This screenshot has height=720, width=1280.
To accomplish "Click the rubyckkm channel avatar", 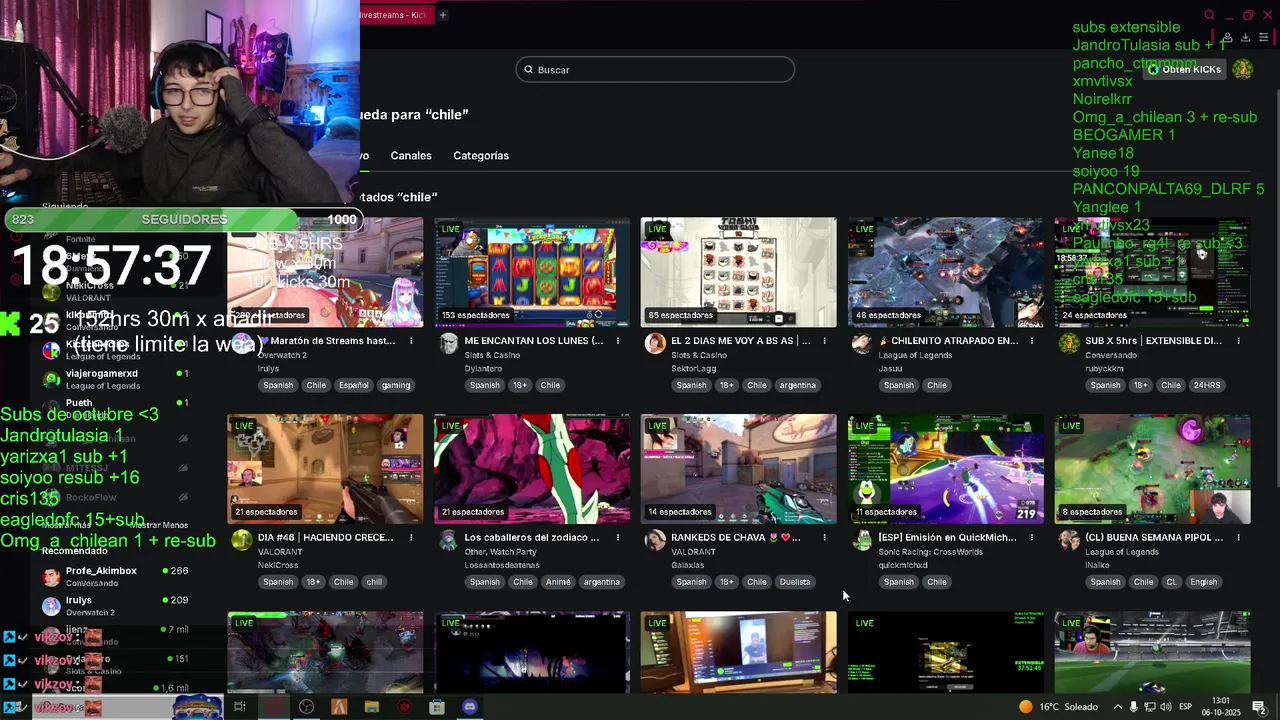I will (1069, 344).
